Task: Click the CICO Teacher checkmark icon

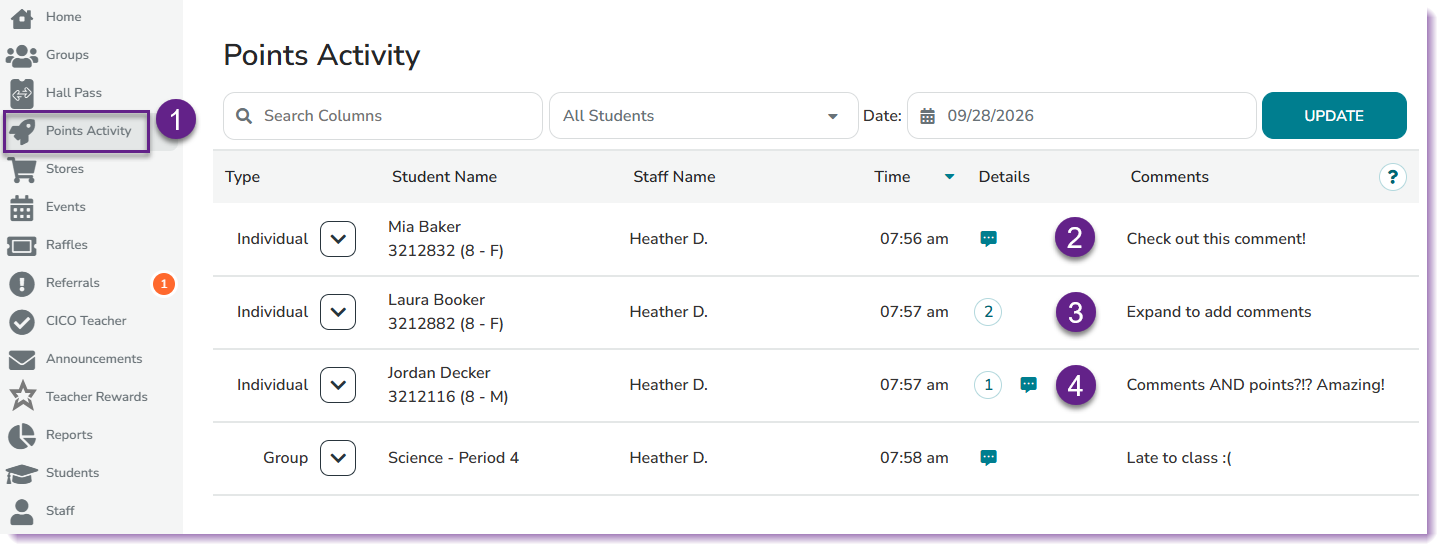Action: click(21, 321)
